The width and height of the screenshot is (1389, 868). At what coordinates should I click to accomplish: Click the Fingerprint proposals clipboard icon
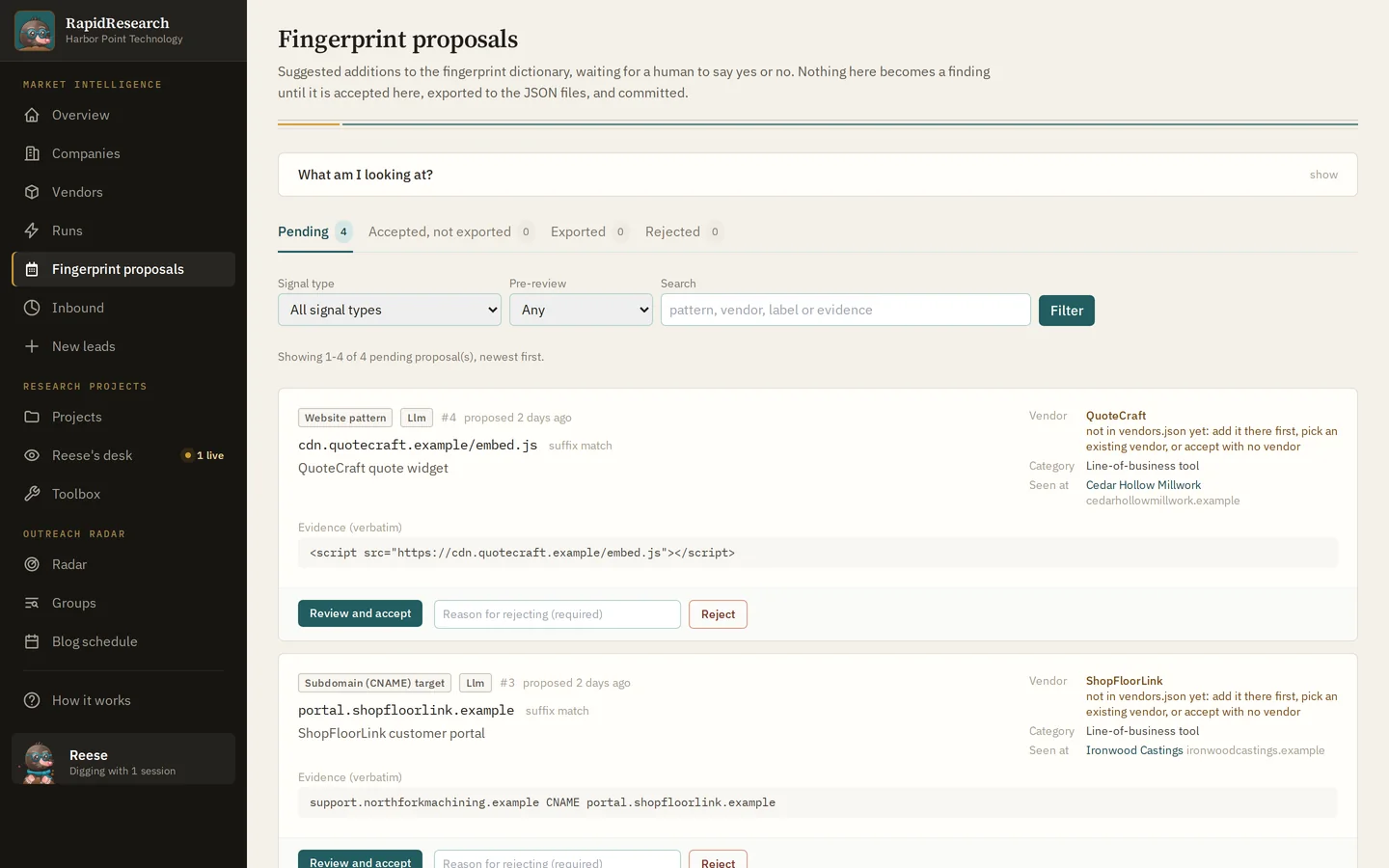click(32, 269)
